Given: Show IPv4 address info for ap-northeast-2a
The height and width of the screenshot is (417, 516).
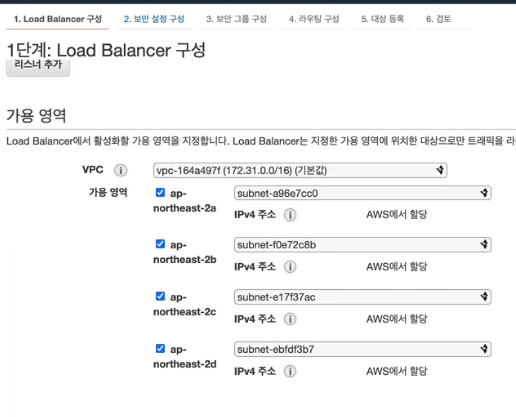Looking at the screenshot, I should point(290,215).
